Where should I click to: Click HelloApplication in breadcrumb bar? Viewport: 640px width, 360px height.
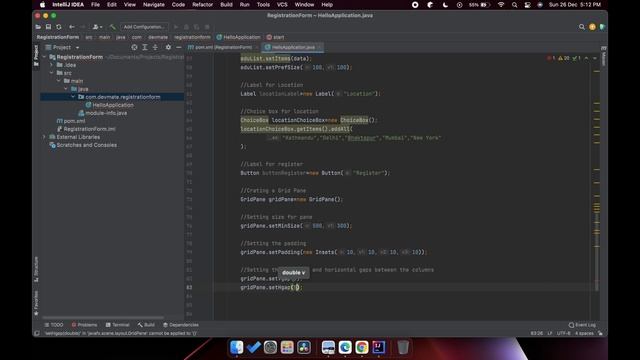click(x=238, y=37)
